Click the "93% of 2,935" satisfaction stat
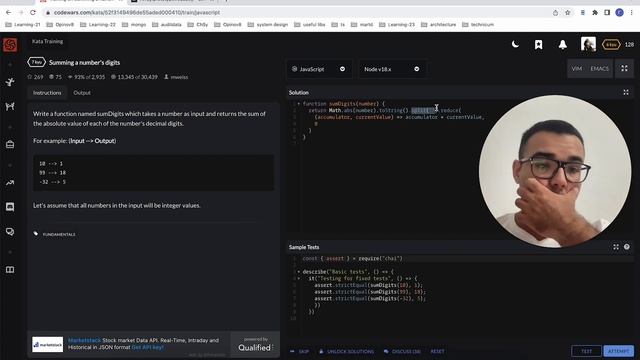The image size is (640, 360). (86, 77)
